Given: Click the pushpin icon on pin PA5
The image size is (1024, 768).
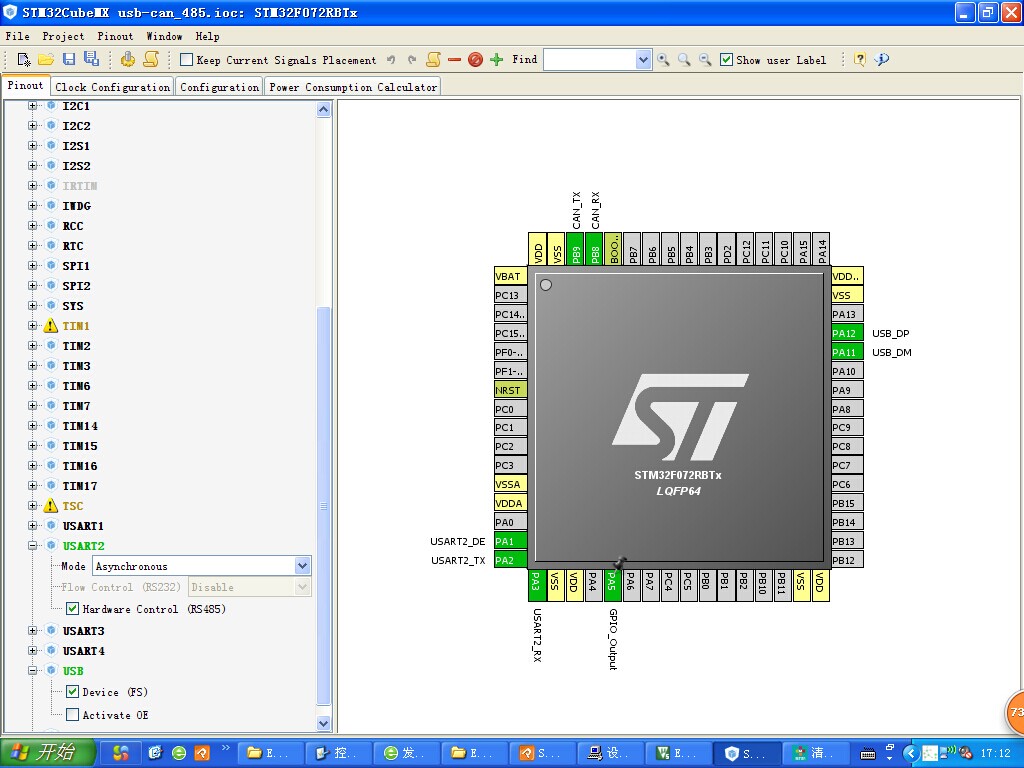Looking at the screenshot, I should coord(620,562).
